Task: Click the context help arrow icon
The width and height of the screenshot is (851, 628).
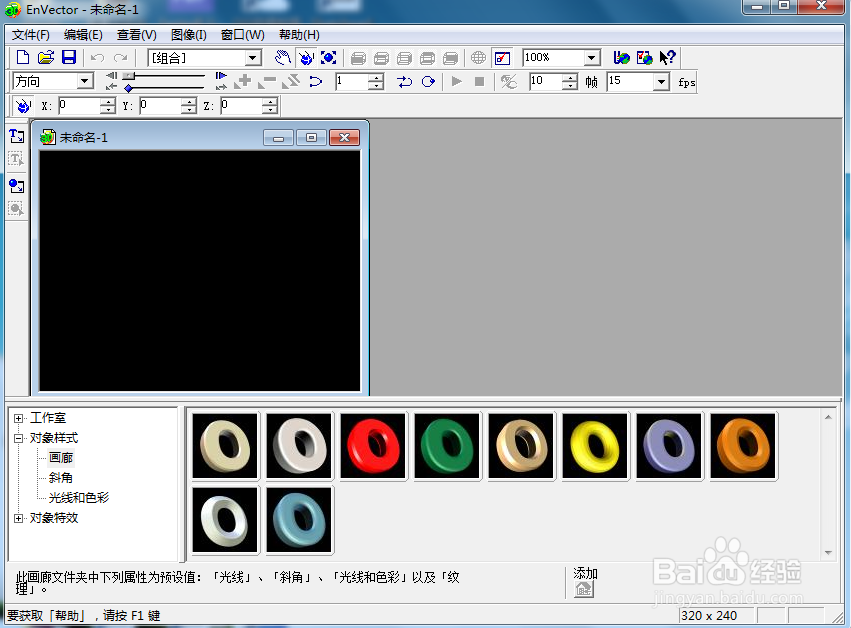Action: click(x=667, y=58)
